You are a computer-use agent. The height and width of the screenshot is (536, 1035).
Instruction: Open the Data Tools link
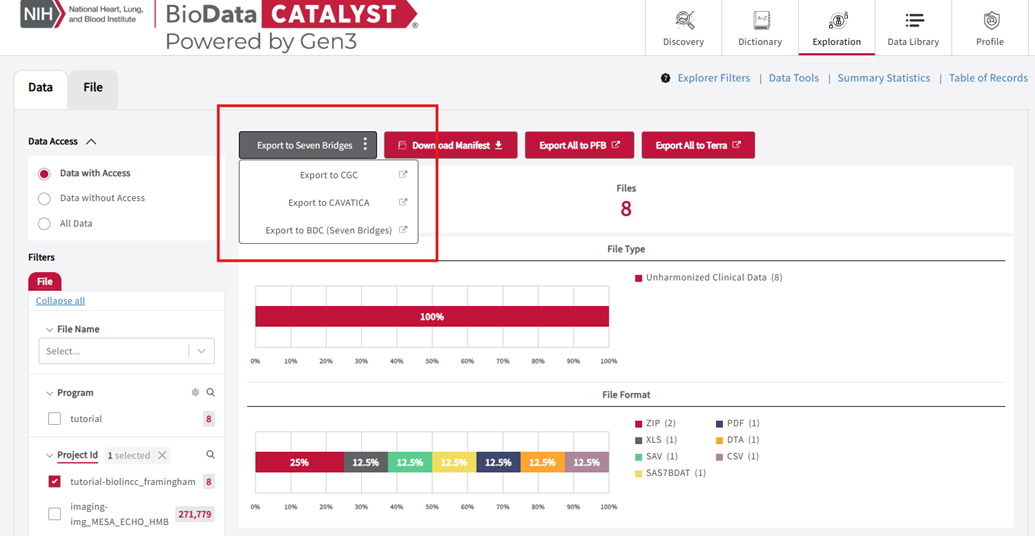[794, 78]
